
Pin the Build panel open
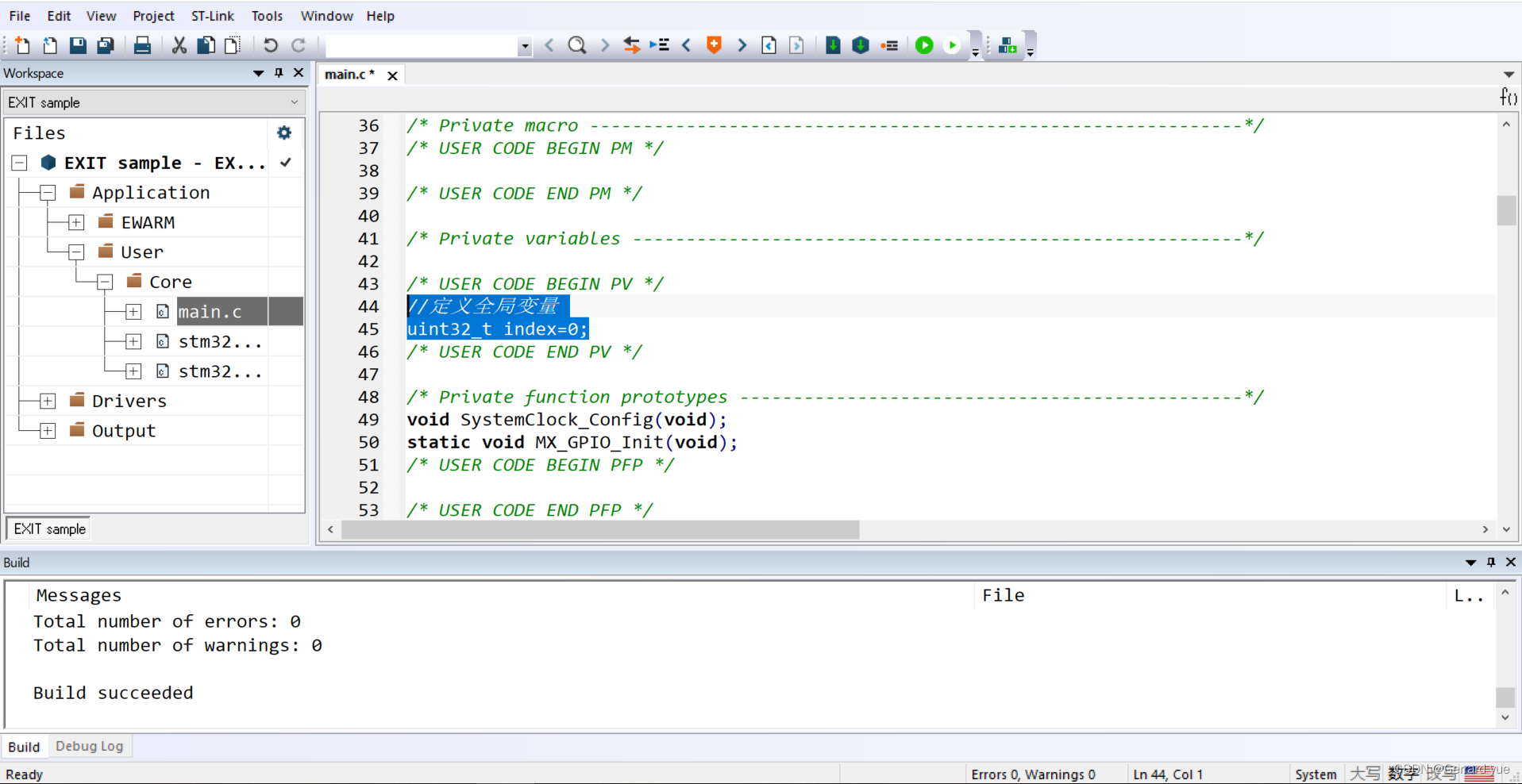pos(1490,562)
